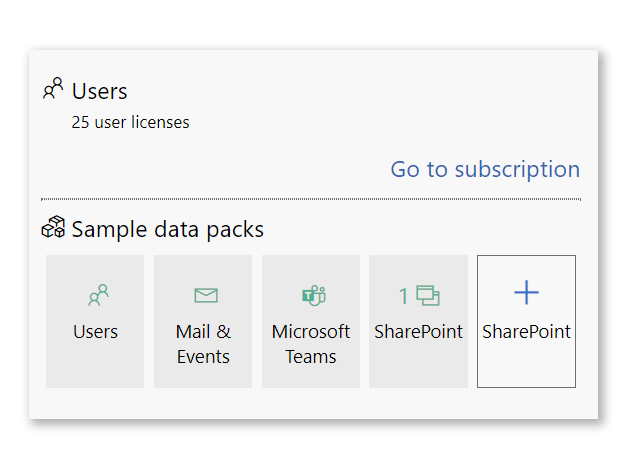Click the green people icon in Users tile
This screenshot has width=630, height=472.
[97, 296]
